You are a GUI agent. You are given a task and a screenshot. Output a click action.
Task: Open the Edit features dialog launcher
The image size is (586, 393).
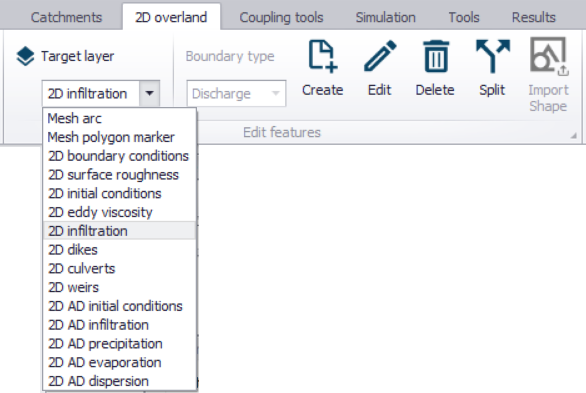(573, 136)
